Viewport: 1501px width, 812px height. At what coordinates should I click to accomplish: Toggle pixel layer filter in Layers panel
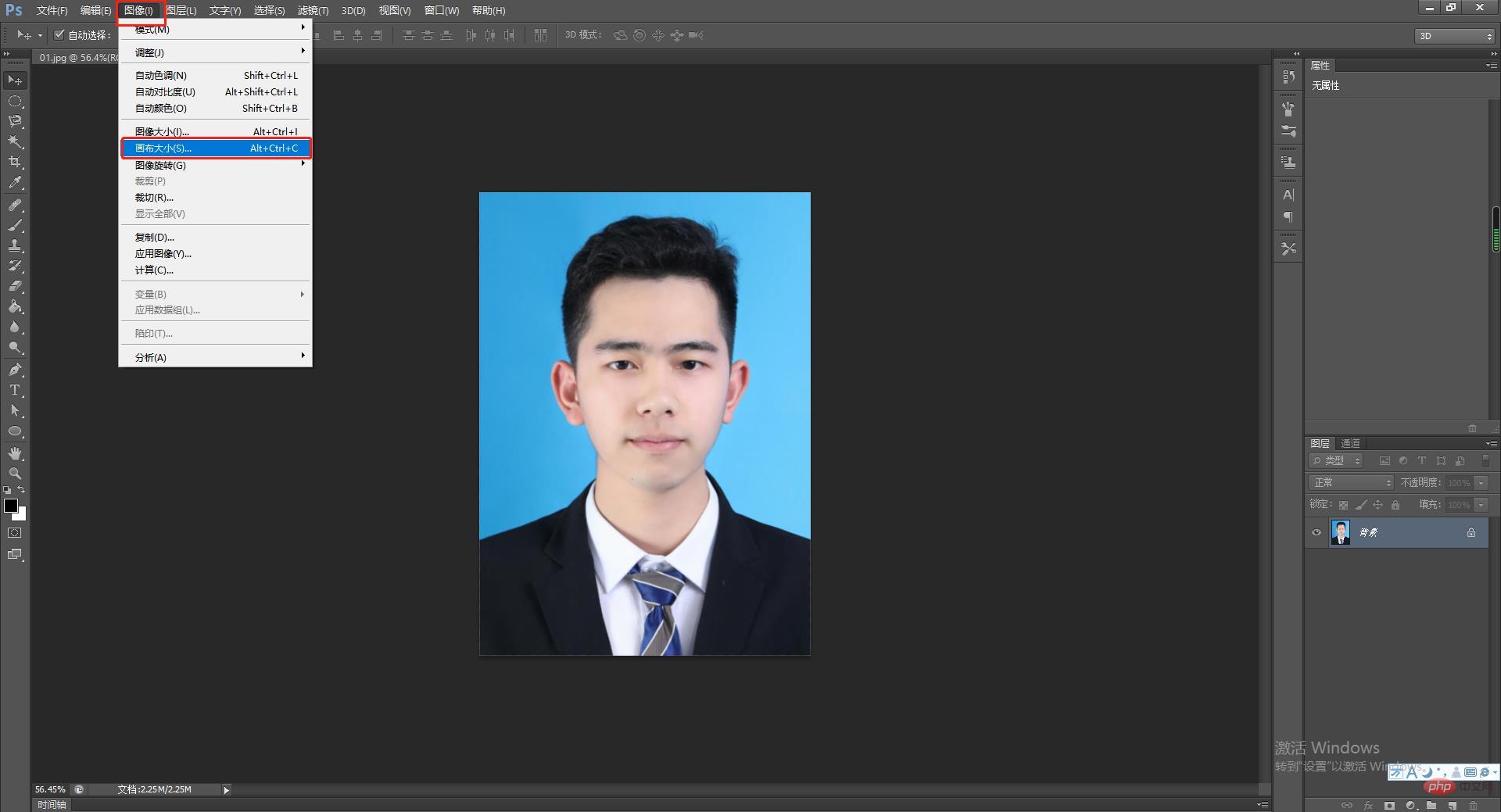(1385, 461)
